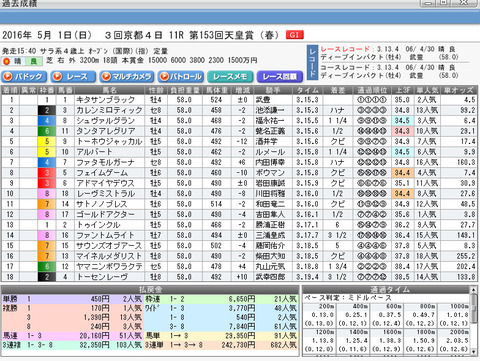This screenshot has width=480, height=361.
Task: Click jockey 池添謙一
Action: click(270, 110)
